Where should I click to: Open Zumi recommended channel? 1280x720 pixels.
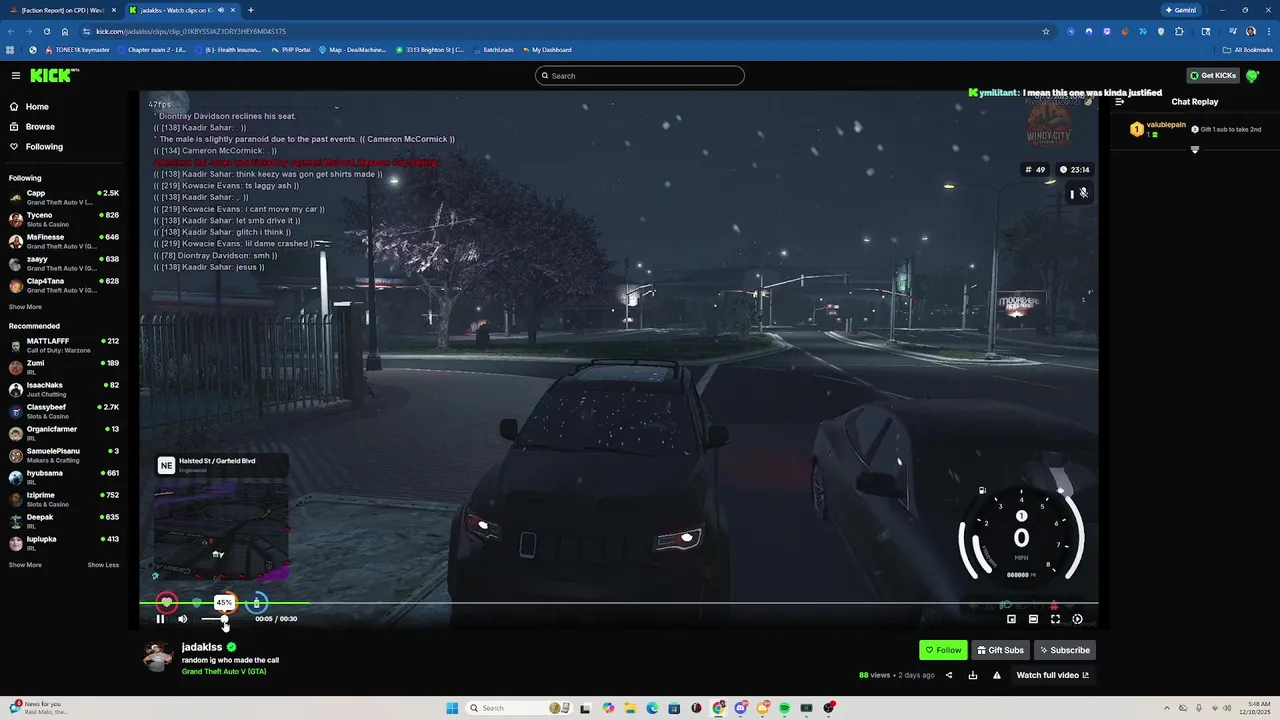point(64,367)
